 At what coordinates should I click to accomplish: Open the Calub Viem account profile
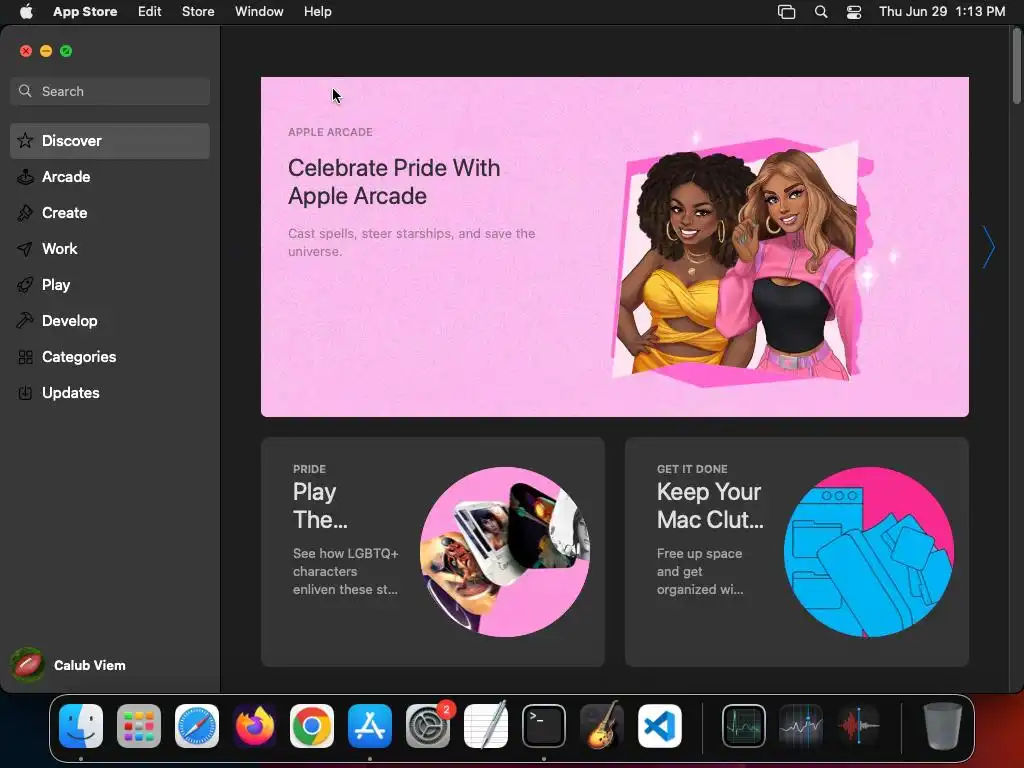pos(69,665)
